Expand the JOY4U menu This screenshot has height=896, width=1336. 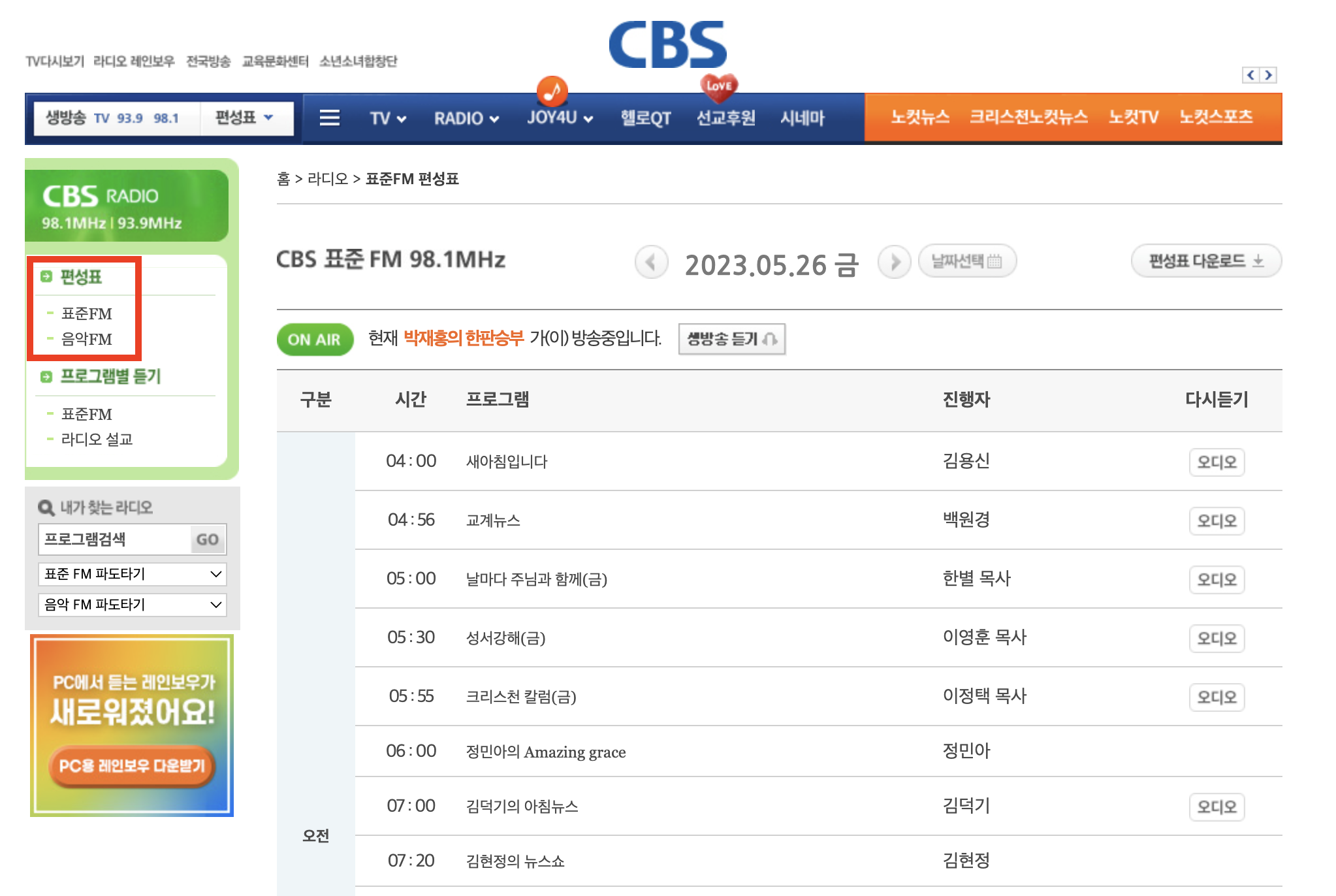[560, 118]
